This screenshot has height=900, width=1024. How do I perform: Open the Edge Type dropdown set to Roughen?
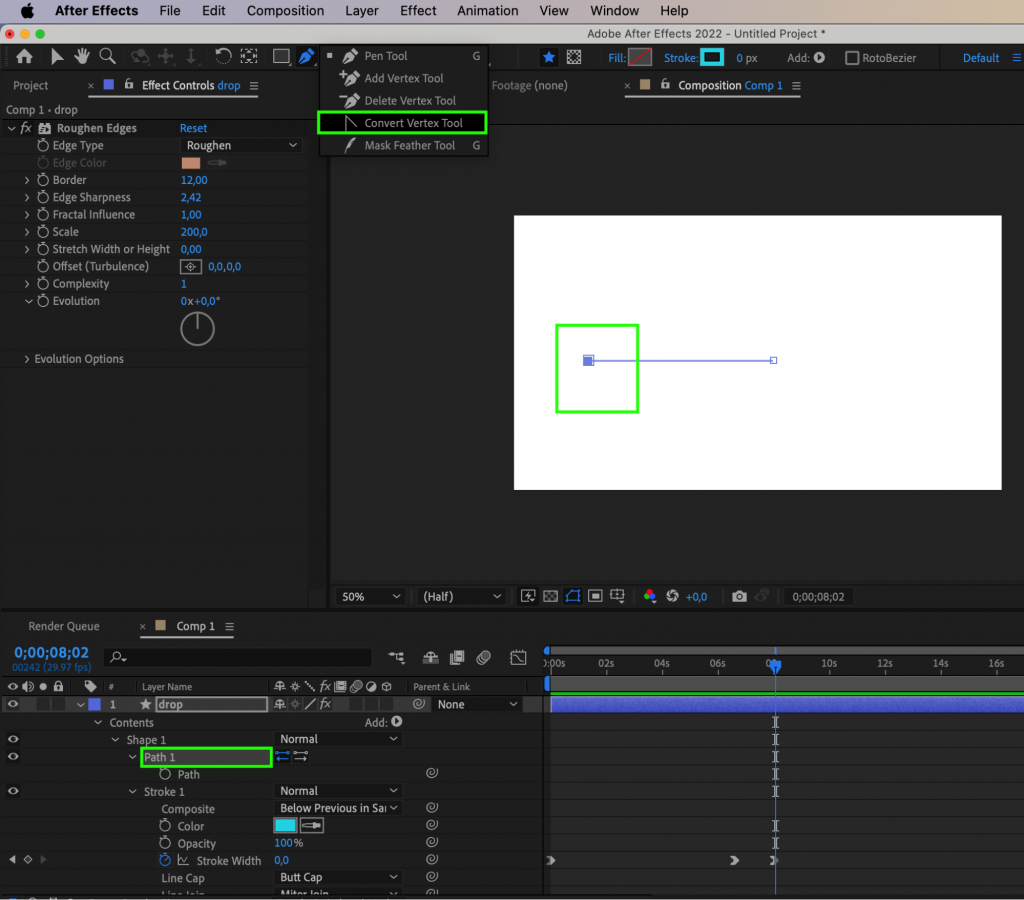[240, 145]
